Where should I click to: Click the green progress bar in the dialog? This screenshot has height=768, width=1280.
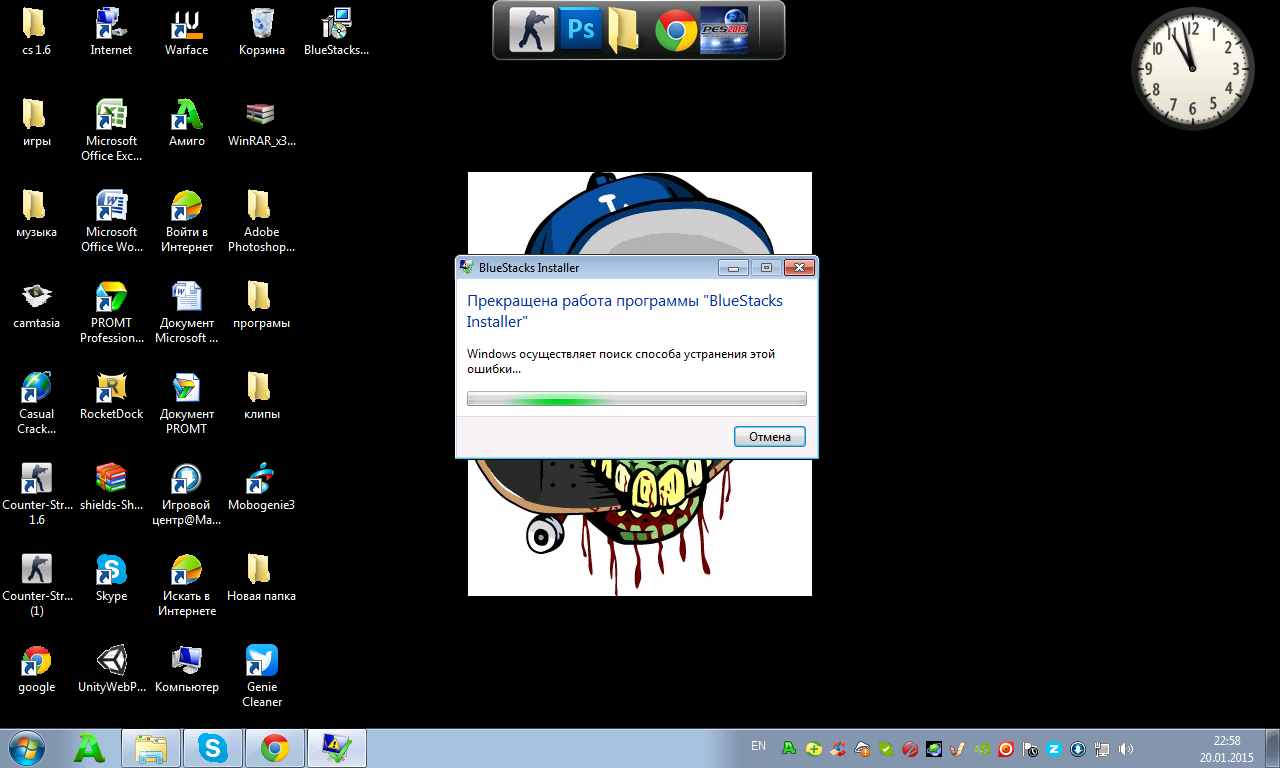click(636, 399)
